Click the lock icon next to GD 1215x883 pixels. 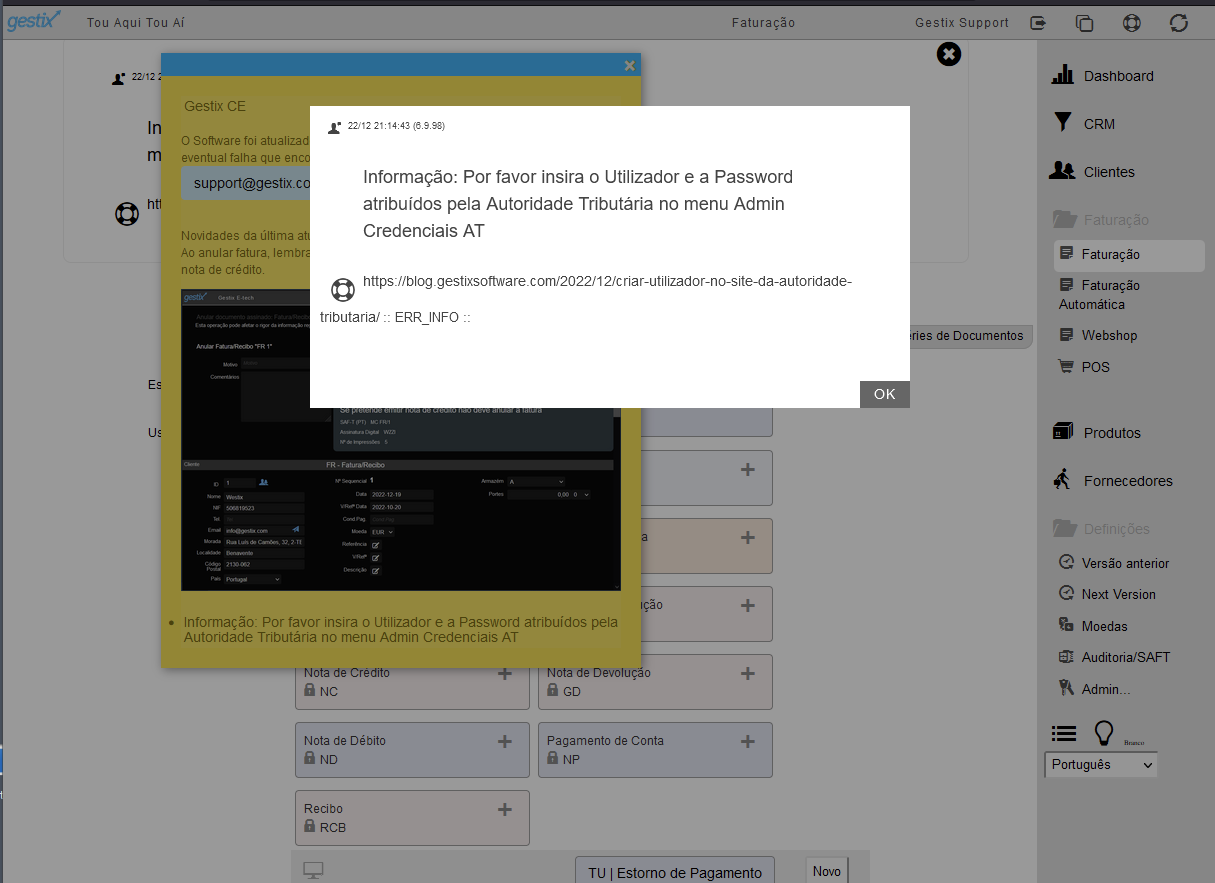coord(553,691)
